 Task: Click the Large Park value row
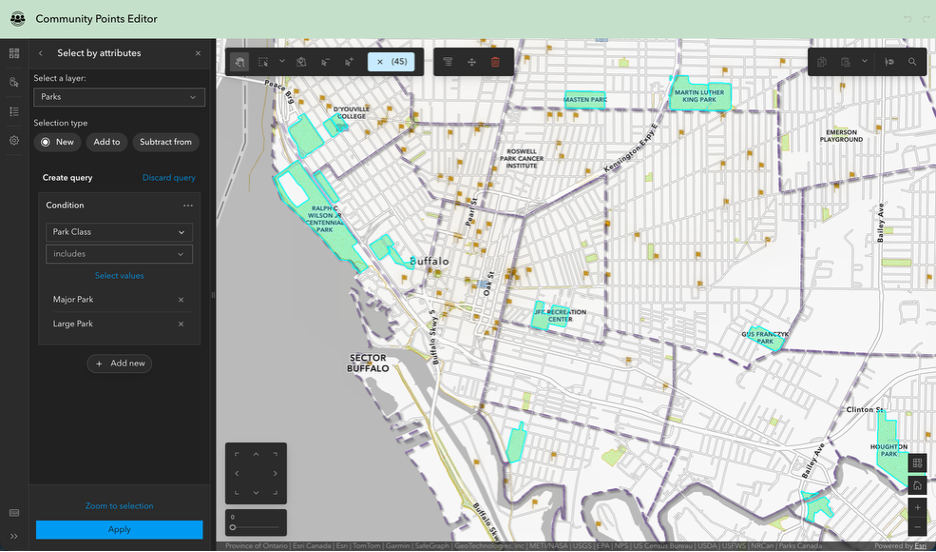pos(119,324)
